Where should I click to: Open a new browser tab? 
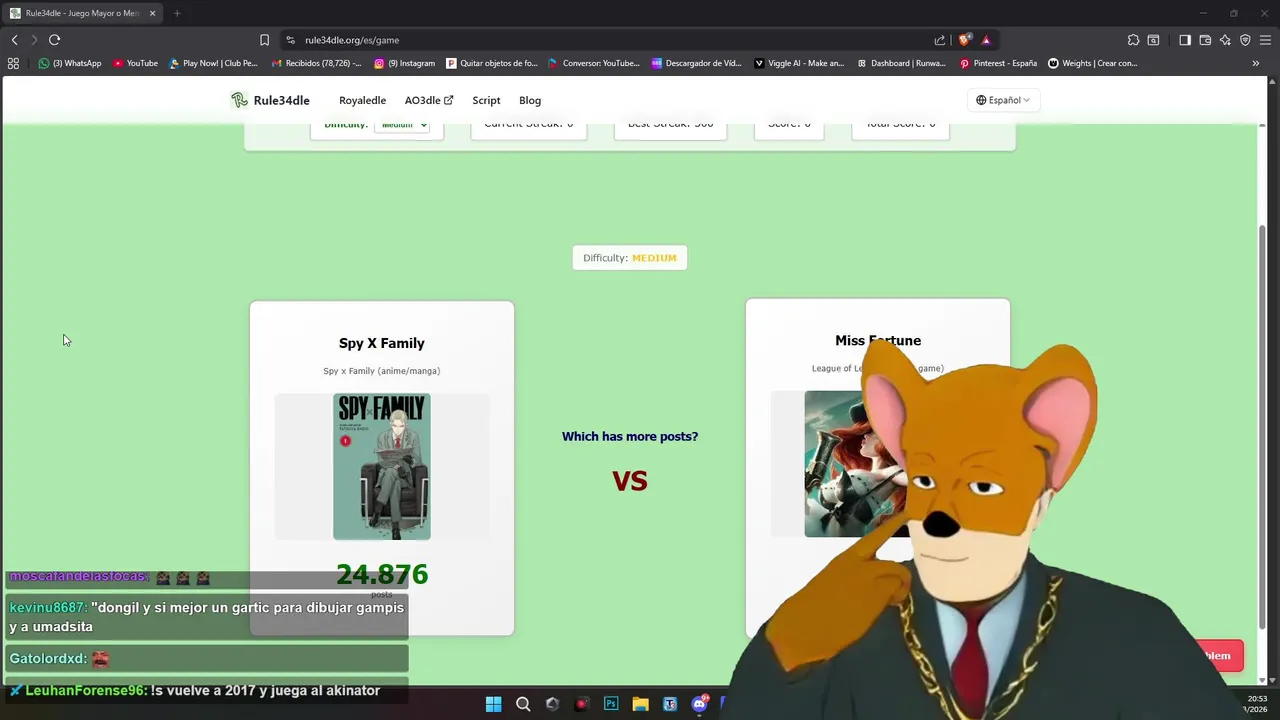pos(177,13)
